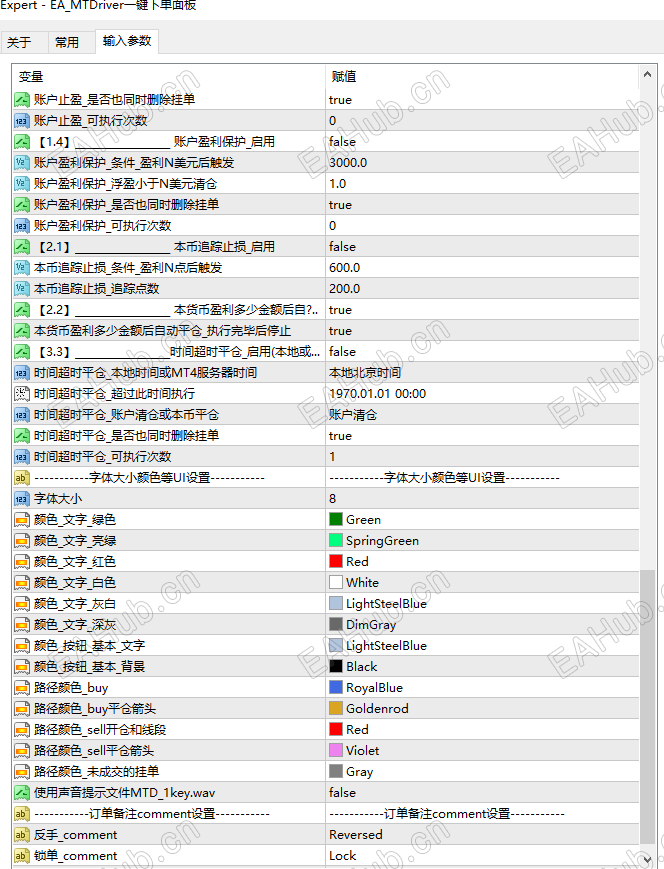Click the icon beside 【1.4】账户盈利保护_启用
Screen dimensions: 664x869
point(22,142)
